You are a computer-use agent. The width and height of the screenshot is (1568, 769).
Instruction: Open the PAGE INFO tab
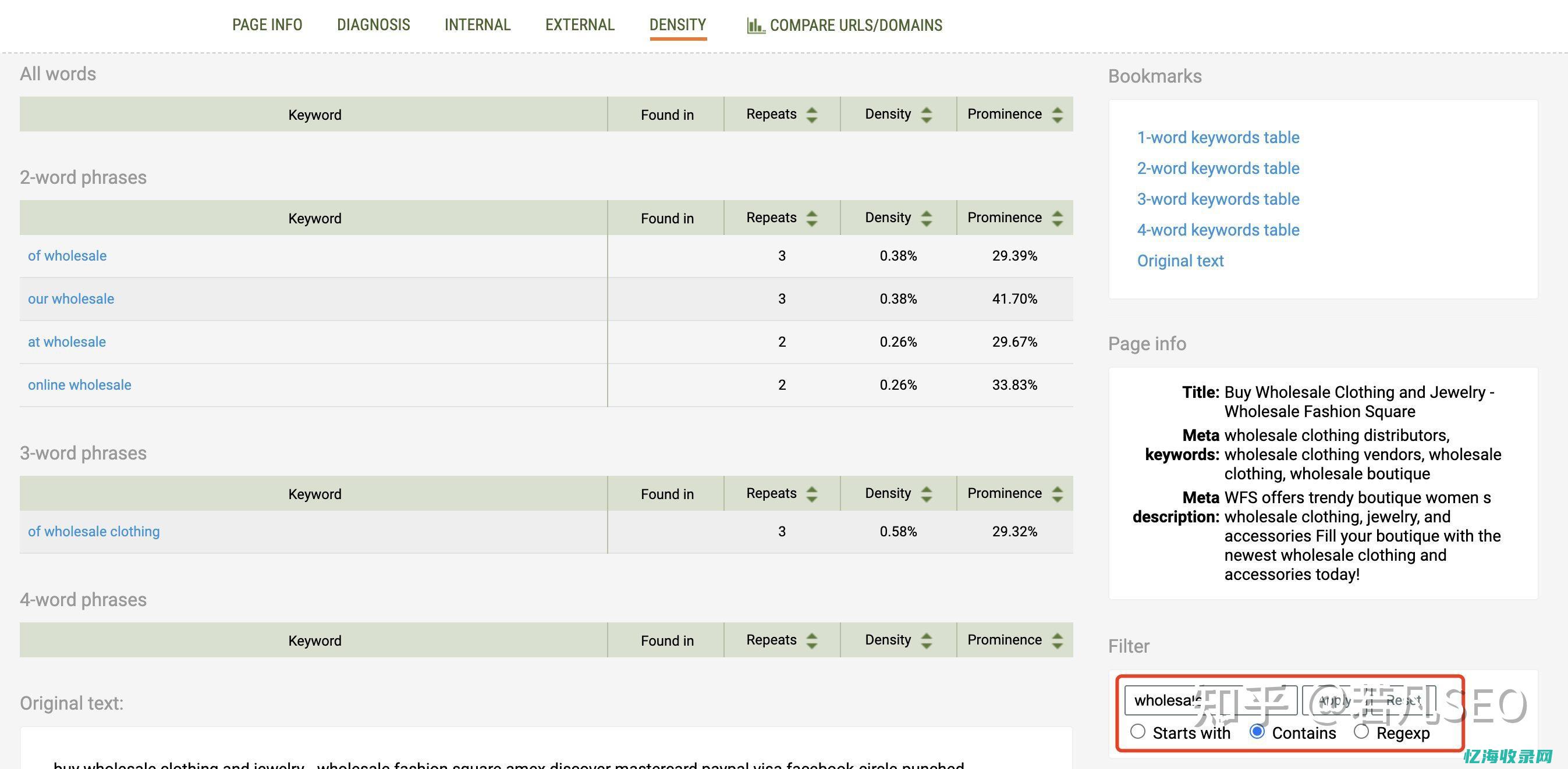(x=267, y=25)
